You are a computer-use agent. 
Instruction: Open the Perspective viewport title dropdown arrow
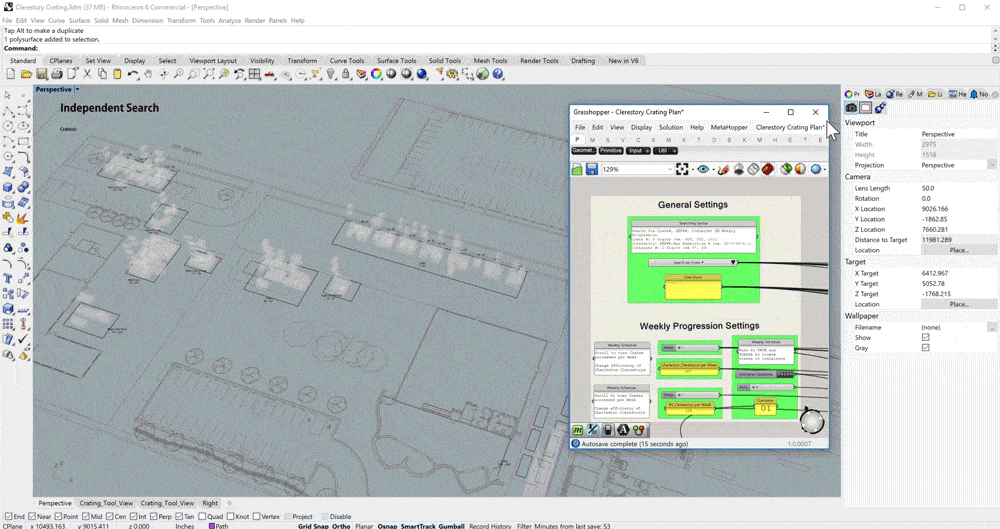pyautogui.click(x=78, y=89)
